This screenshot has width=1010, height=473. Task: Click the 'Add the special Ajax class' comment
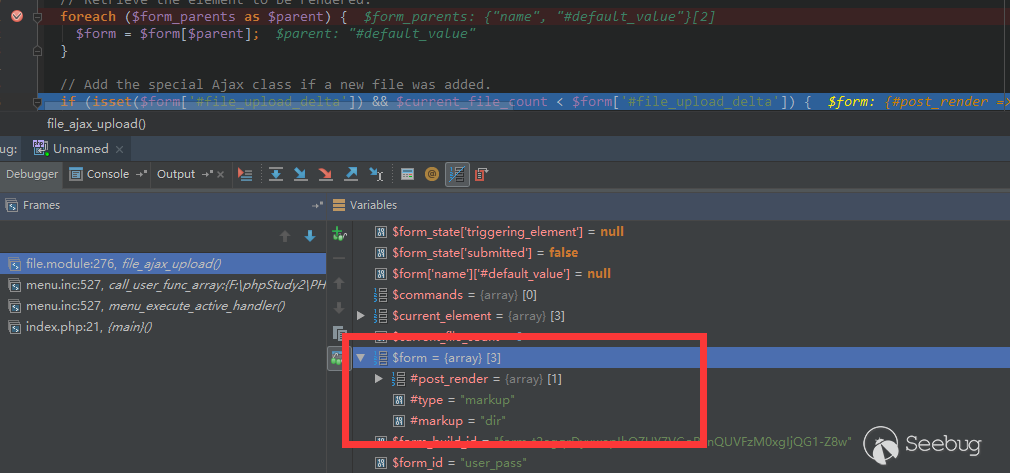coord(276,84)
